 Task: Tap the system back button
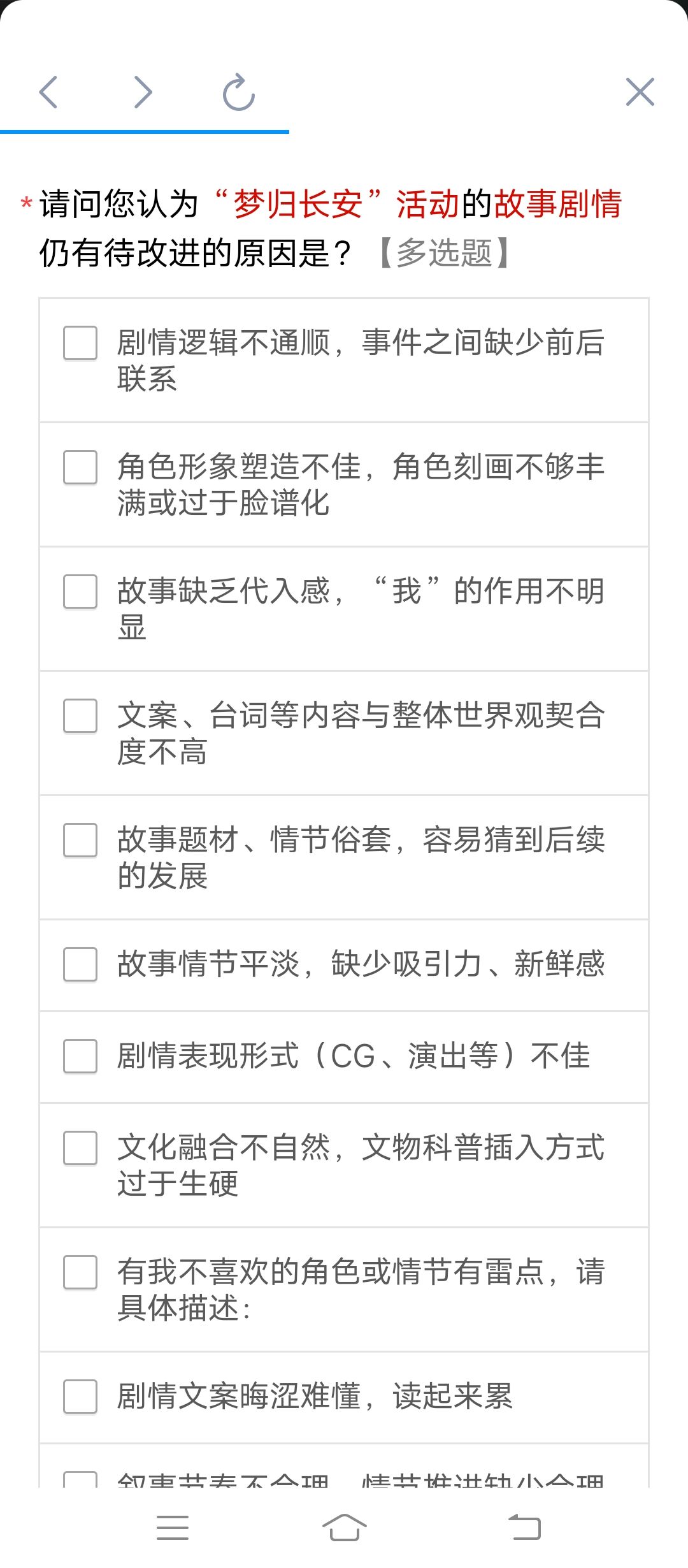point(524,1527)
